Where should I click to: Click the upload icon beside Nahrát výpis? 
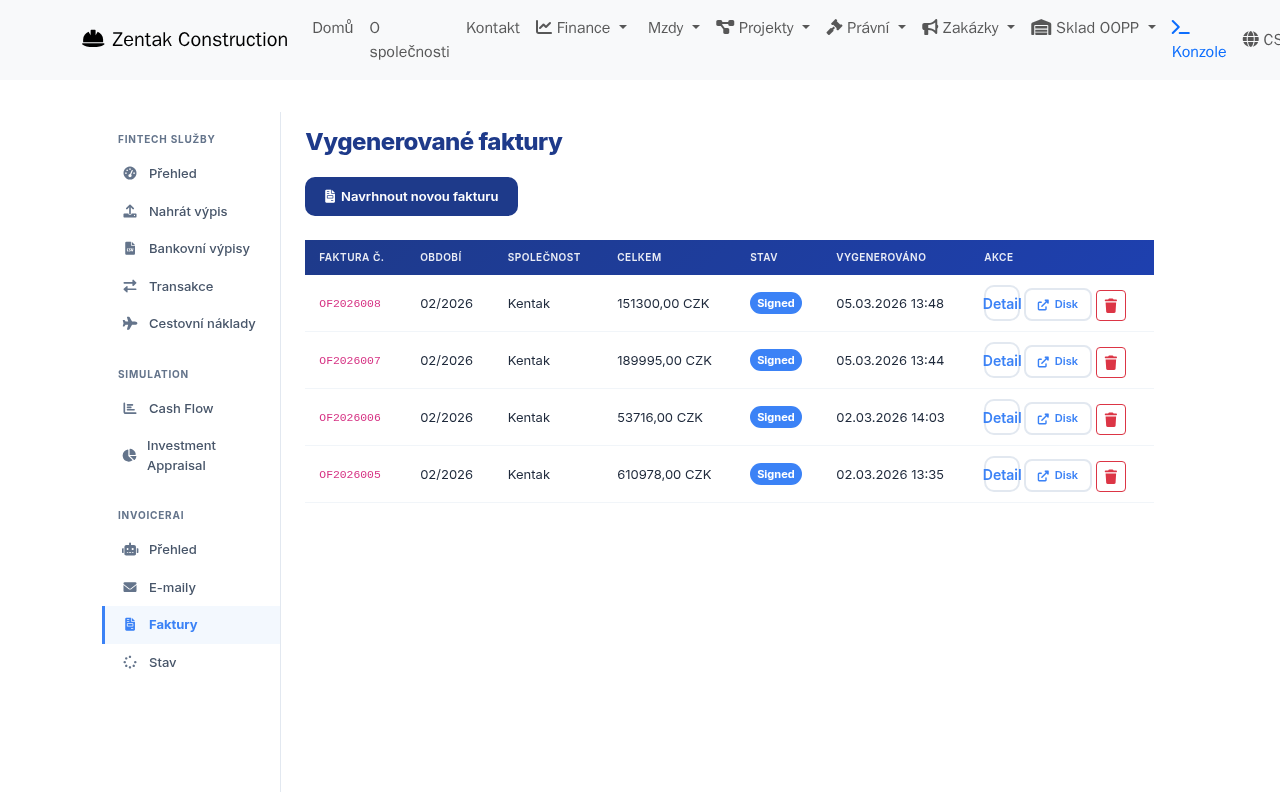coord(129,211)
